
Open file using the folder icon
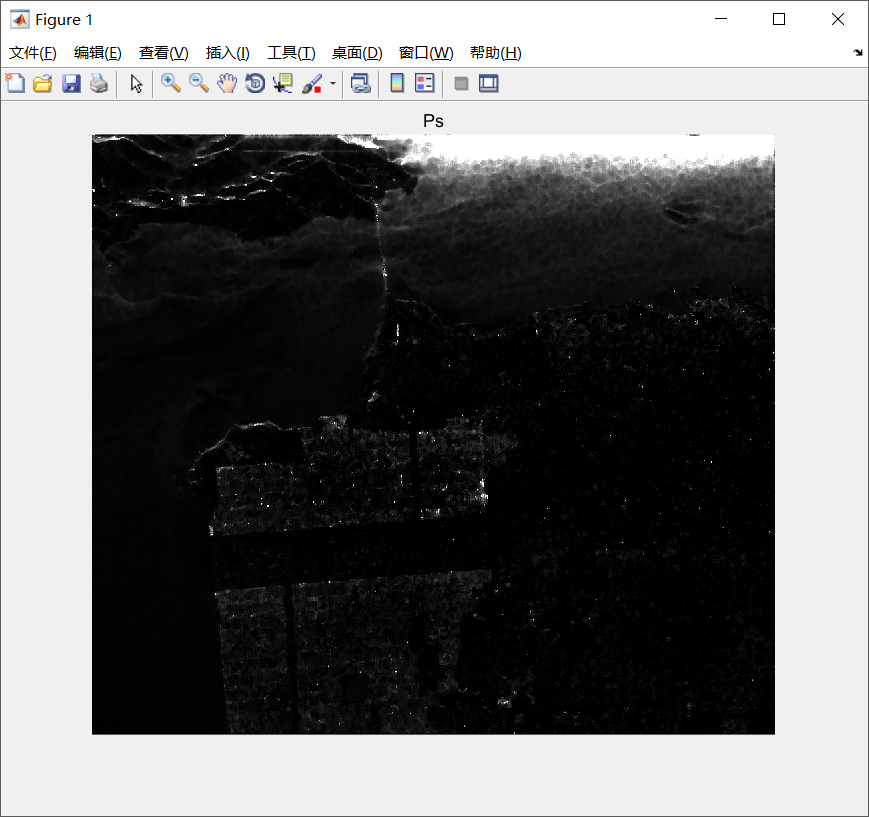[43, 83]
